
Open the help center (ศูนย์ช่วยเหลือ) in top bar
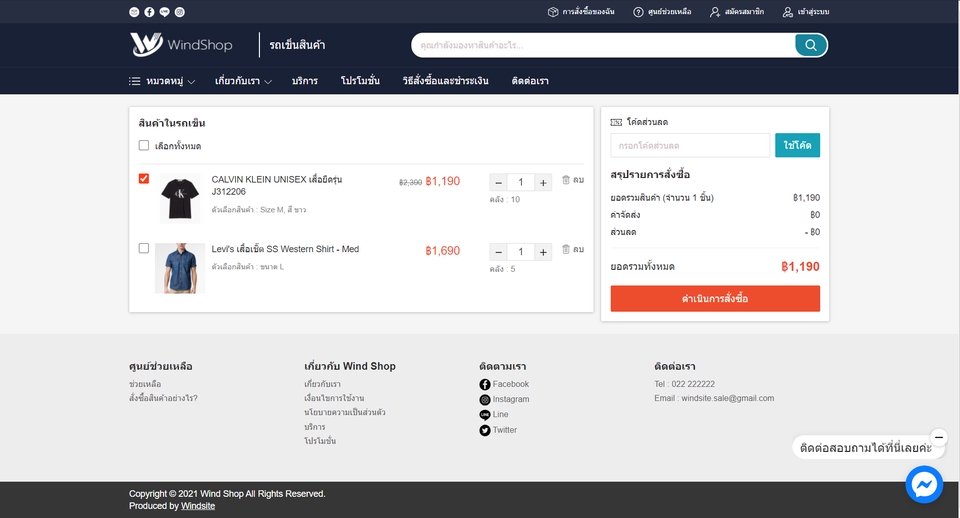662,12
